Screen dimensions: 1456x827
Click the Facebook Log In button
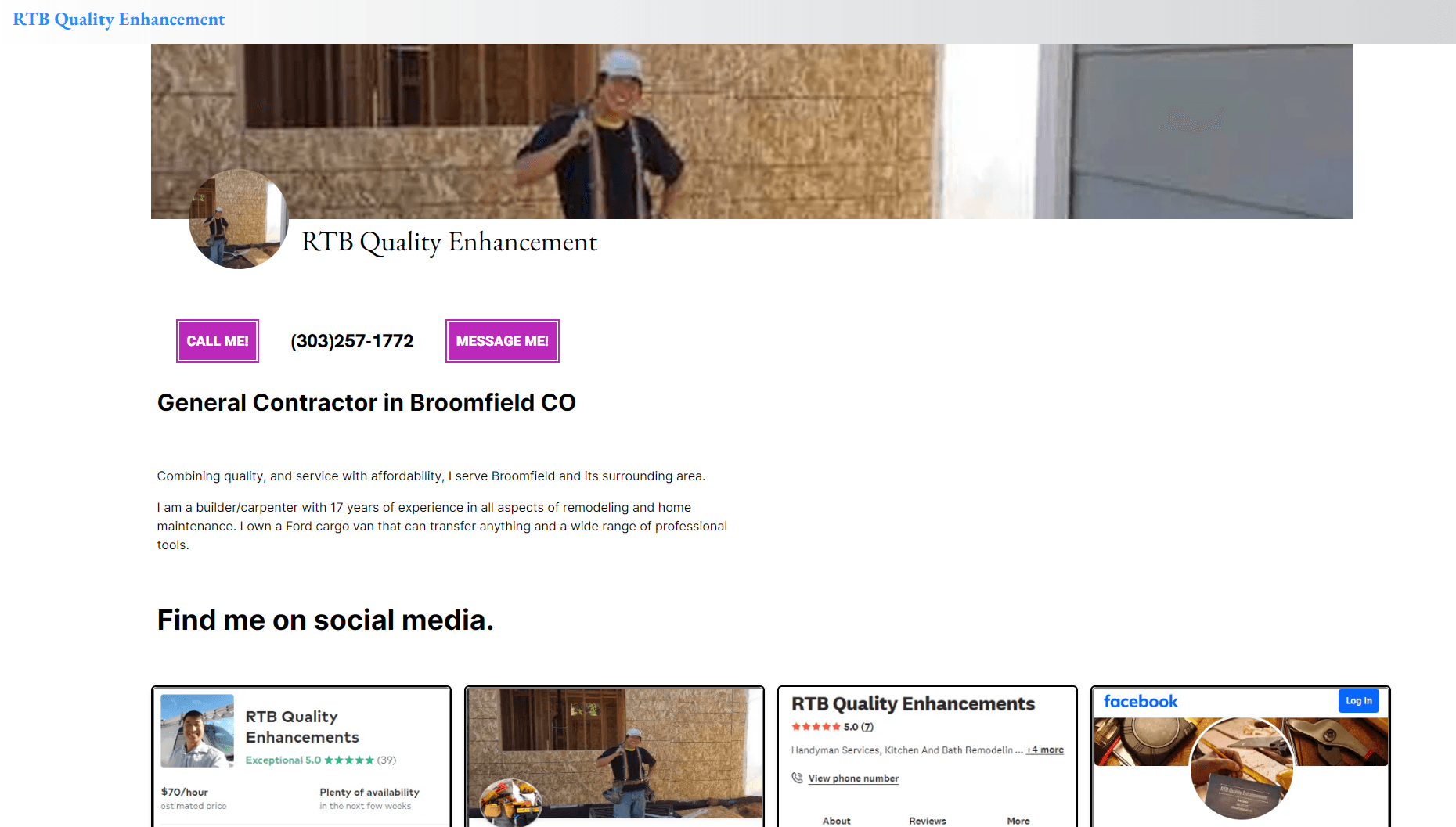click(1358, 701)
